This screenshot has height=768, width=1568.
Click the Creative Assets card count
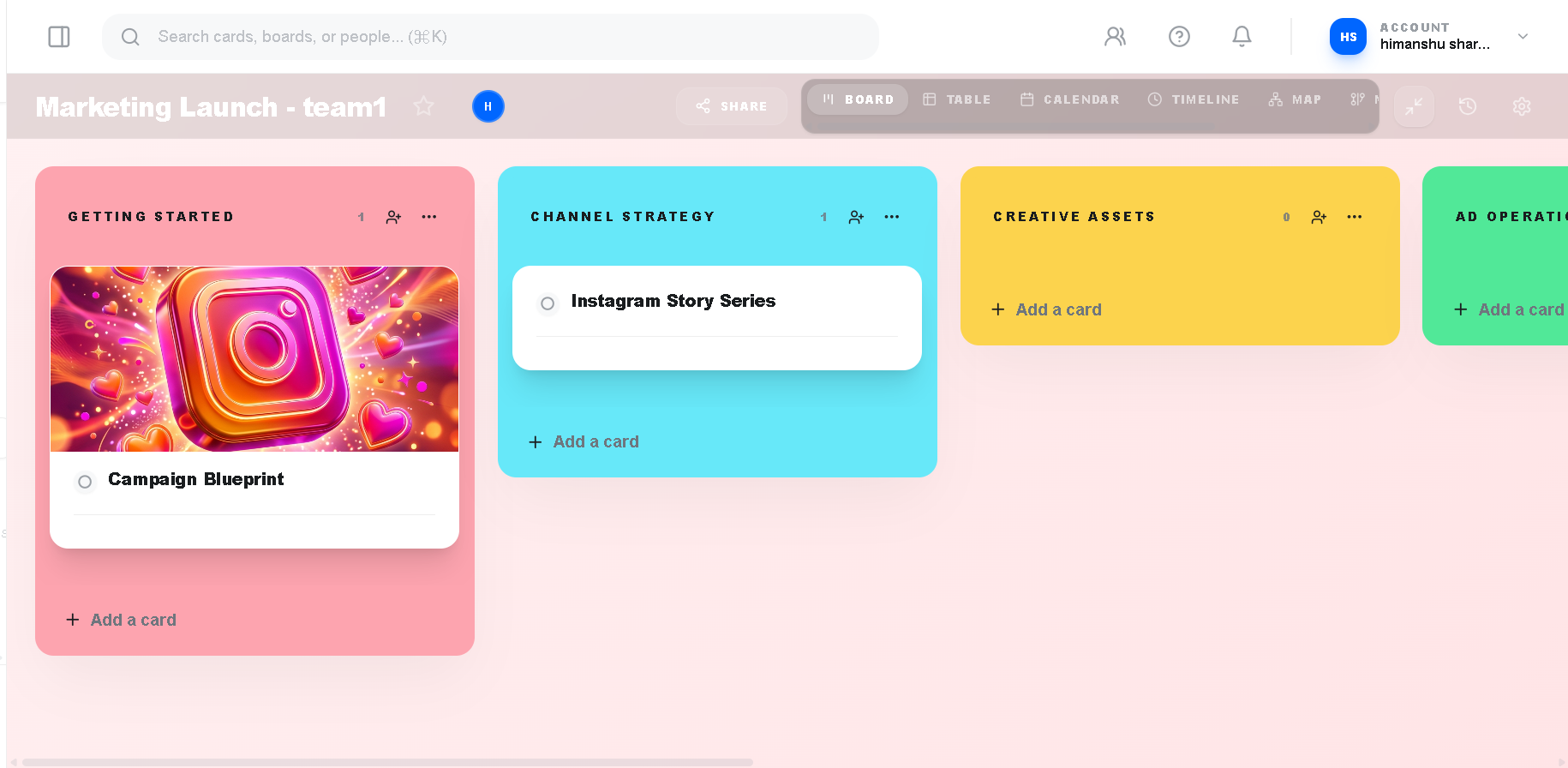click(x=1287, y=217)
